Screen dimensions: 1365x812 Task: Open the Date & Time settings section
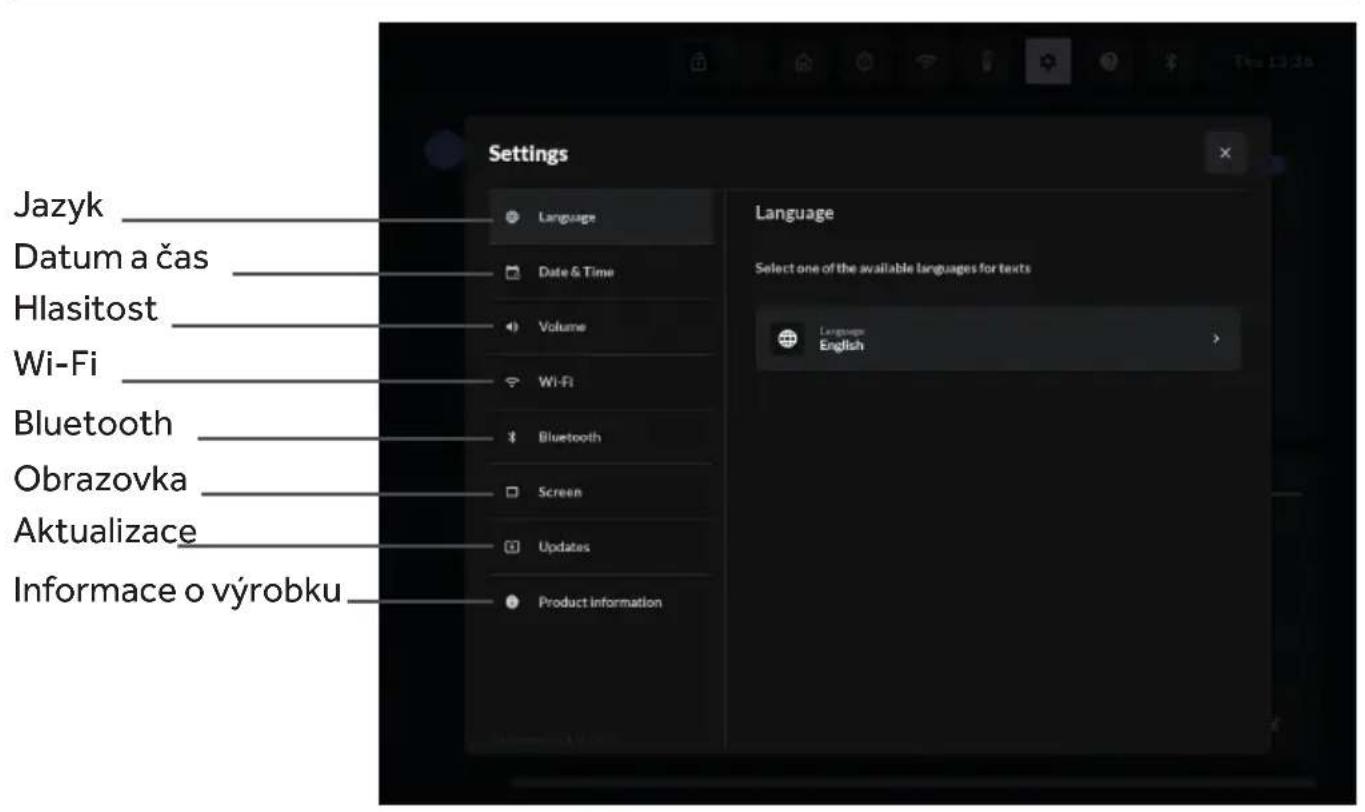tap(601, 272)
